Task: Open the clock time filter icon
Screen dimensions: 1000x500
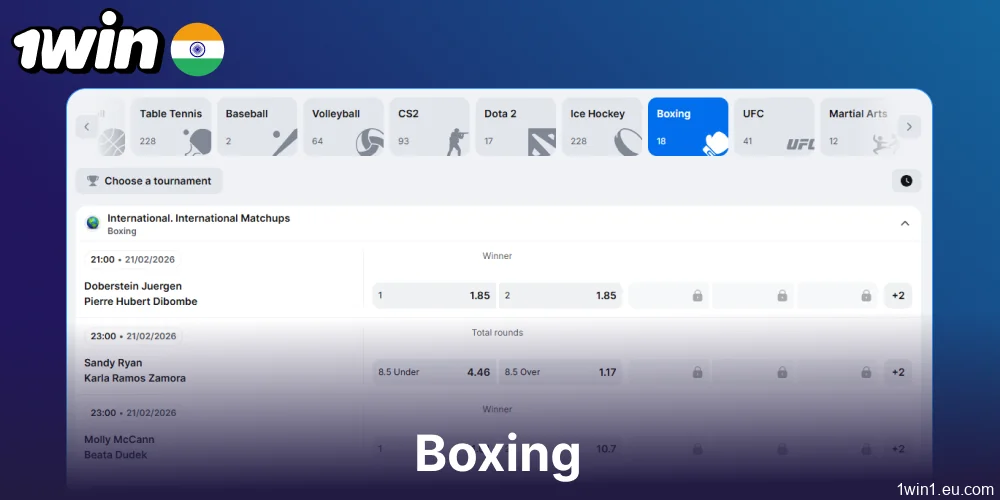Action: point(906,181)
